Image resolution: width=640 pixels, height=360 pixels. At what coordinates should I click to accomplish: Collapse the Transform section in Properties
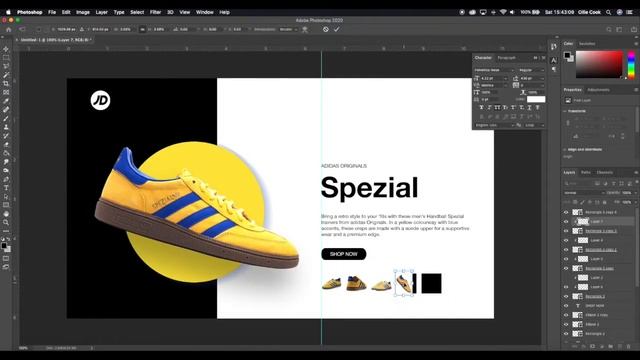pos(565,111)
